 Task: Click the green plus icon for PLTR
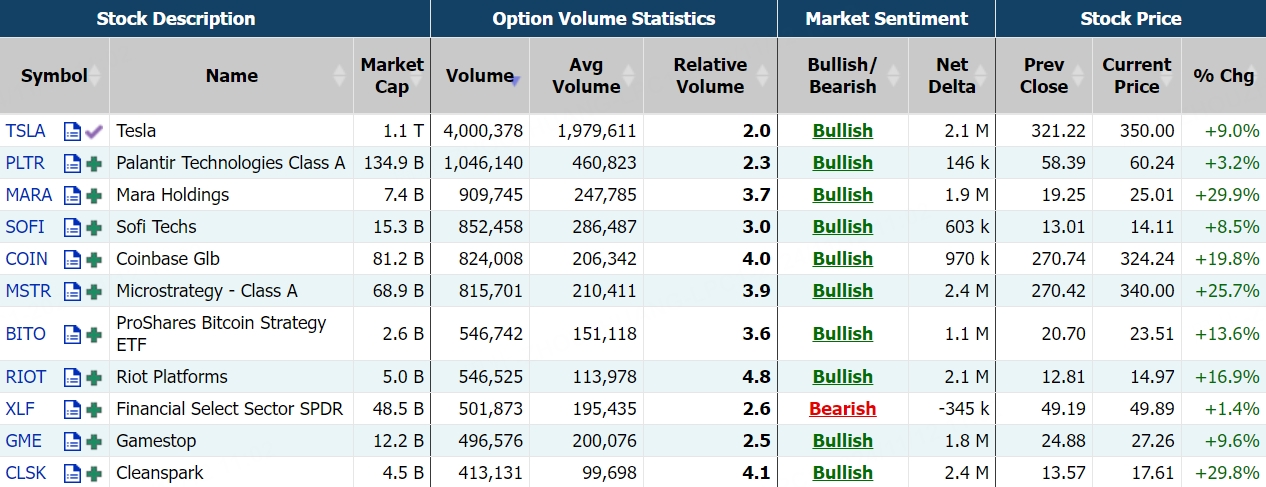click(x=95, y=163)
